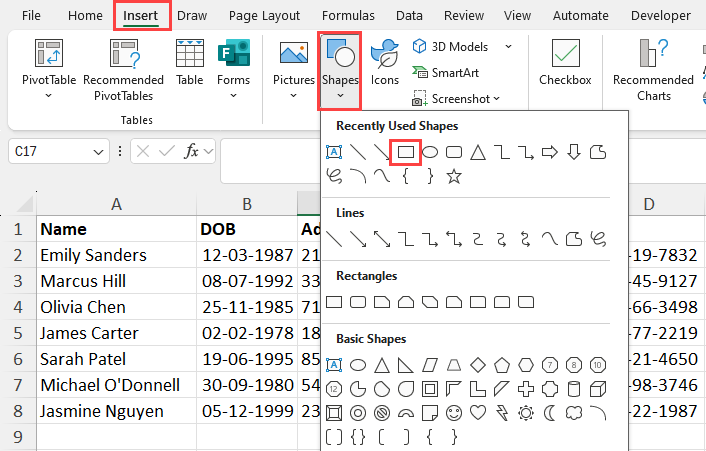Switch to the Page Layout tab
Image resolution: width=706 pixels, height=451 pixels.
(264, 16)
